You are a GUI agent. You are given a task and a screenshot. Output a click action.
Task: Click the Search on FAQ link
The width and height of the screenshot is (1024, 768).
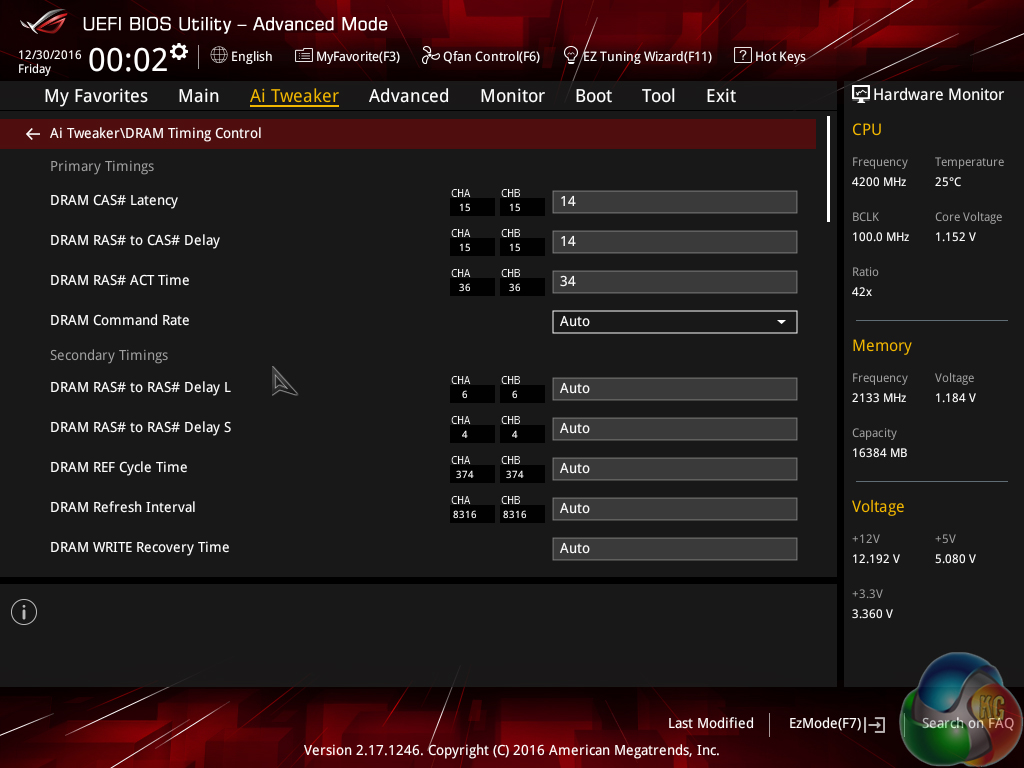click(967, 723)
